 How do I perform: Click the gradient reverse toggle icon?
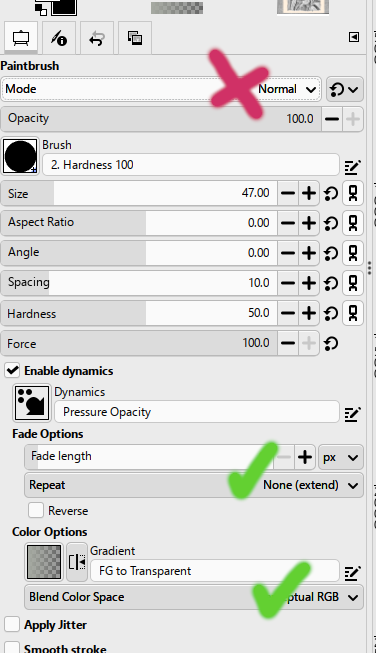[77, 562]
